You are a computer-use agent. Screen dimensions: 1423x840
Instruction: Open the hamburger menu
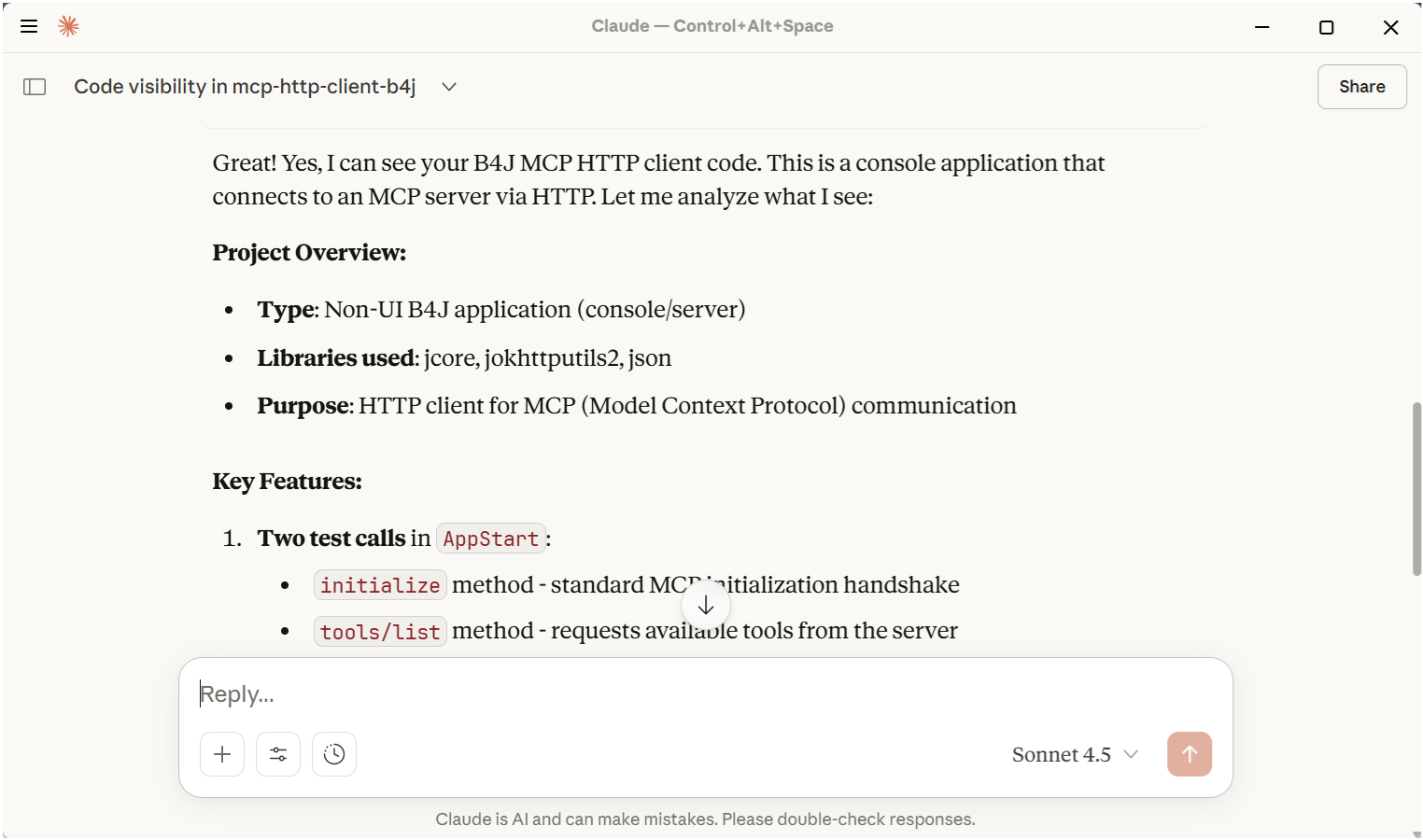[29, 26]
